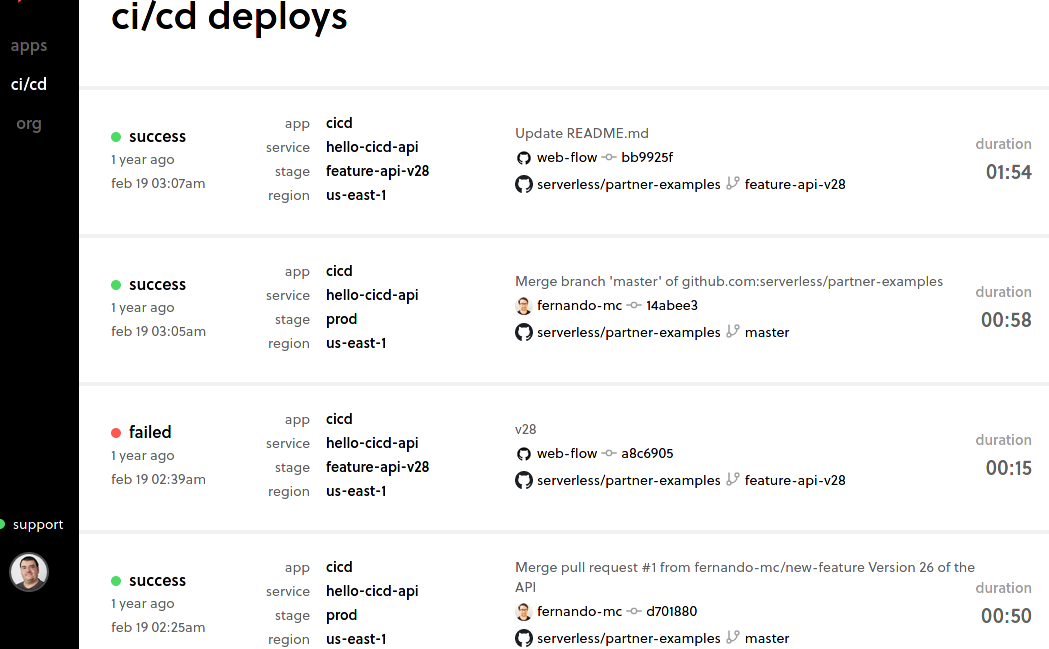The height and width of the screenshot is (649, 1049).
Task: Click the red failed status dot
Action: click(x=115, y=431)
